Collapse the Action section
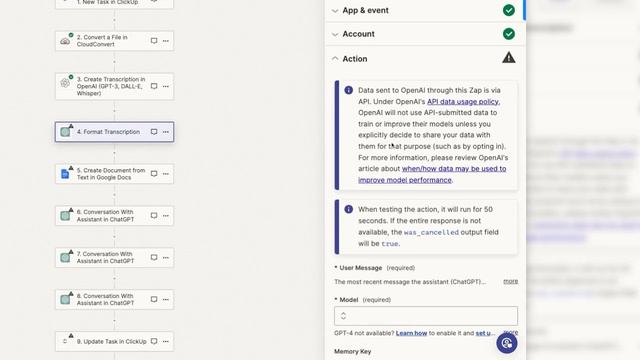The width and height of the screenshot is (640, 360). tap(335, 59)
